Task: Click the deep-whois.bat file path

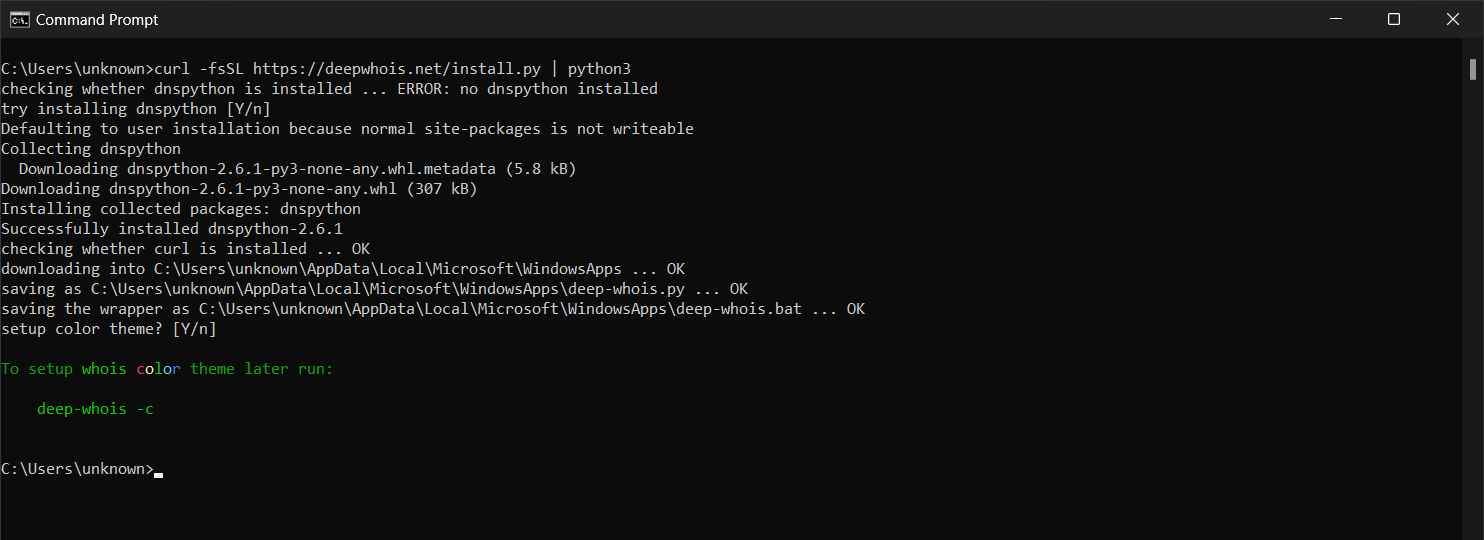Action: pos(500,309)
